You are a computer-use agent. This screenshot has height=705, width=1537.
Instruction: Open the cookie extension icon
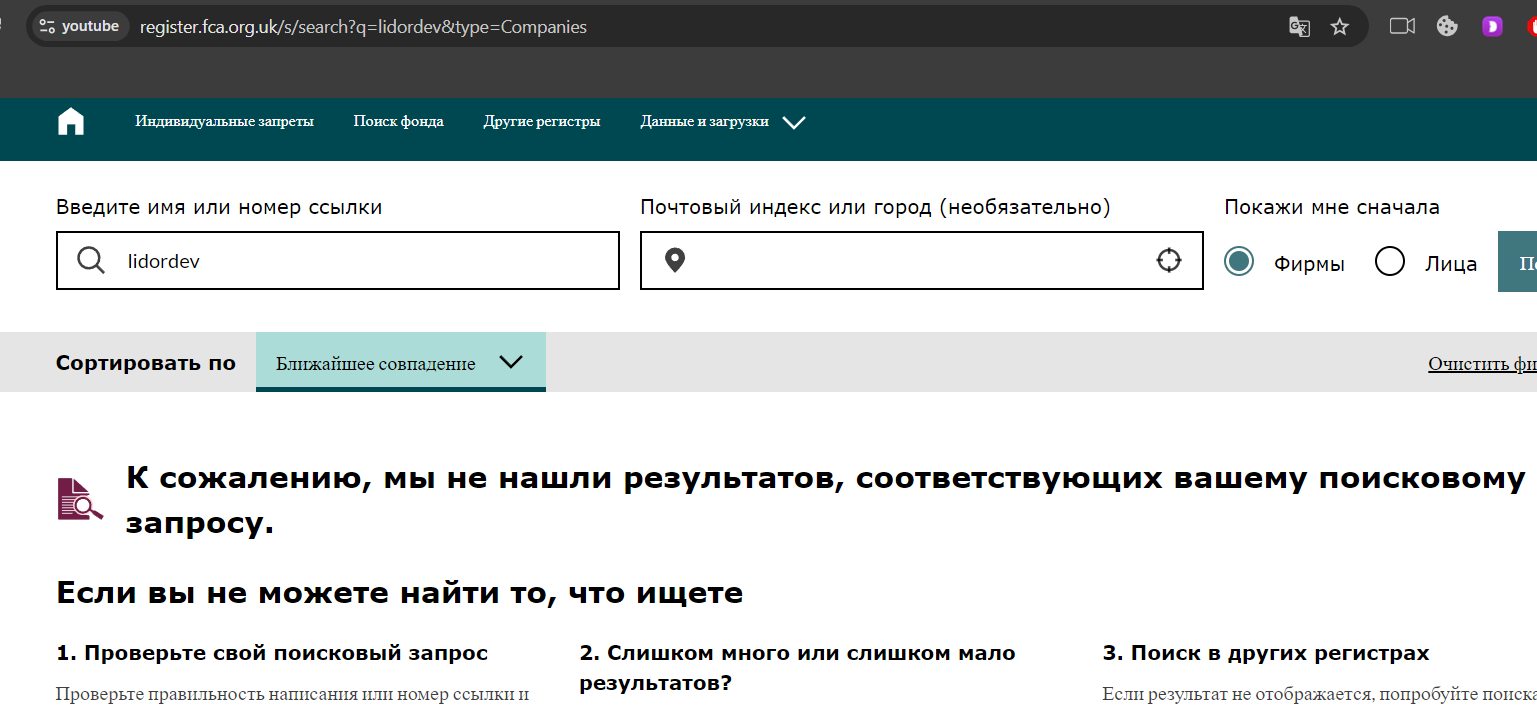(1447, 27)
